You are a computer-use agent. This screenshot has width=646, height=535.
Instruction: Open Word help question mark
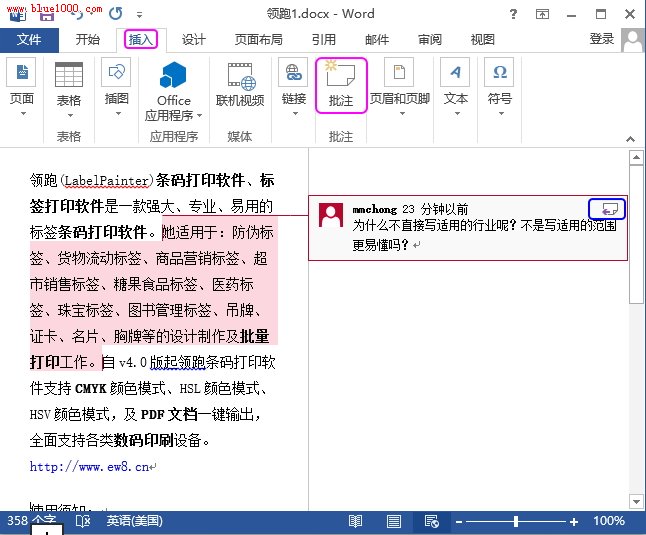[x=513, y=14]
